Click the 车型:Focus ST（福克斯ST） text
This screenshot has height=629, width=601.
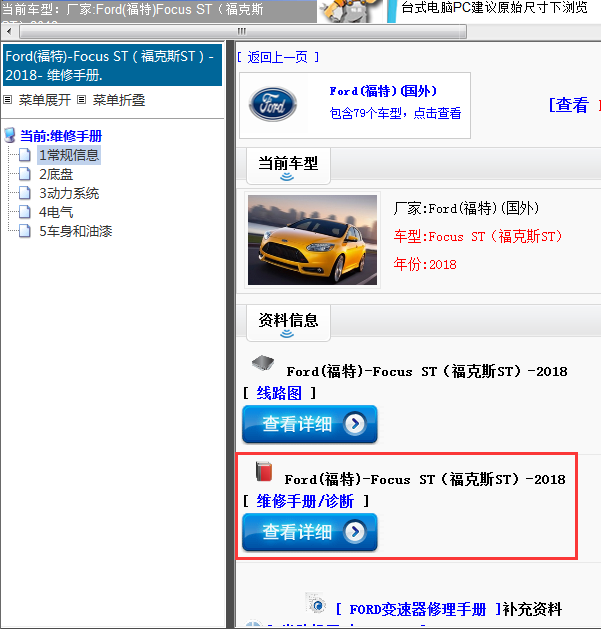[478, 236]
